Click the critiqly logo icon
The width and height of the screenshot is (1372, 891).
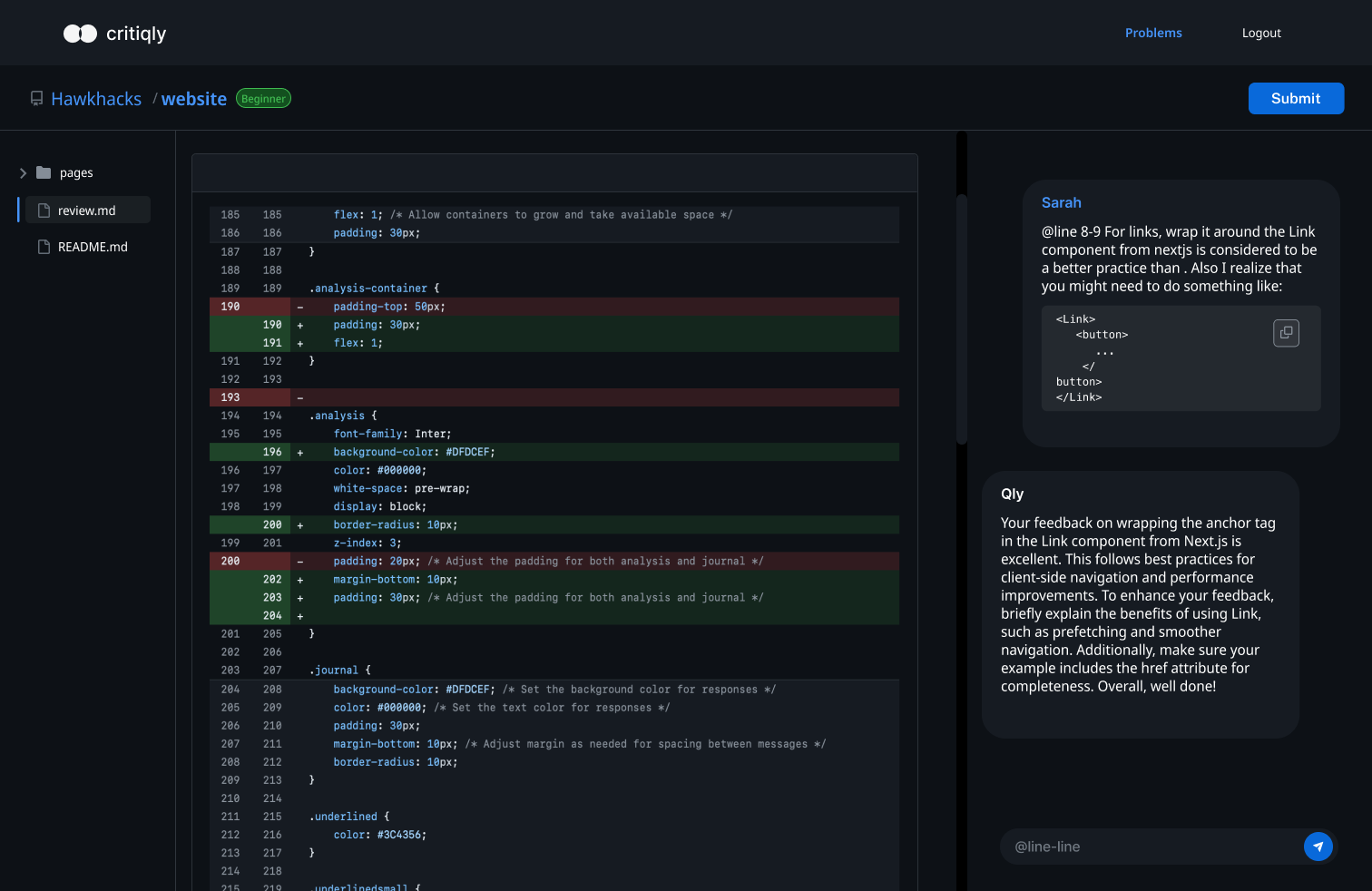80,34
